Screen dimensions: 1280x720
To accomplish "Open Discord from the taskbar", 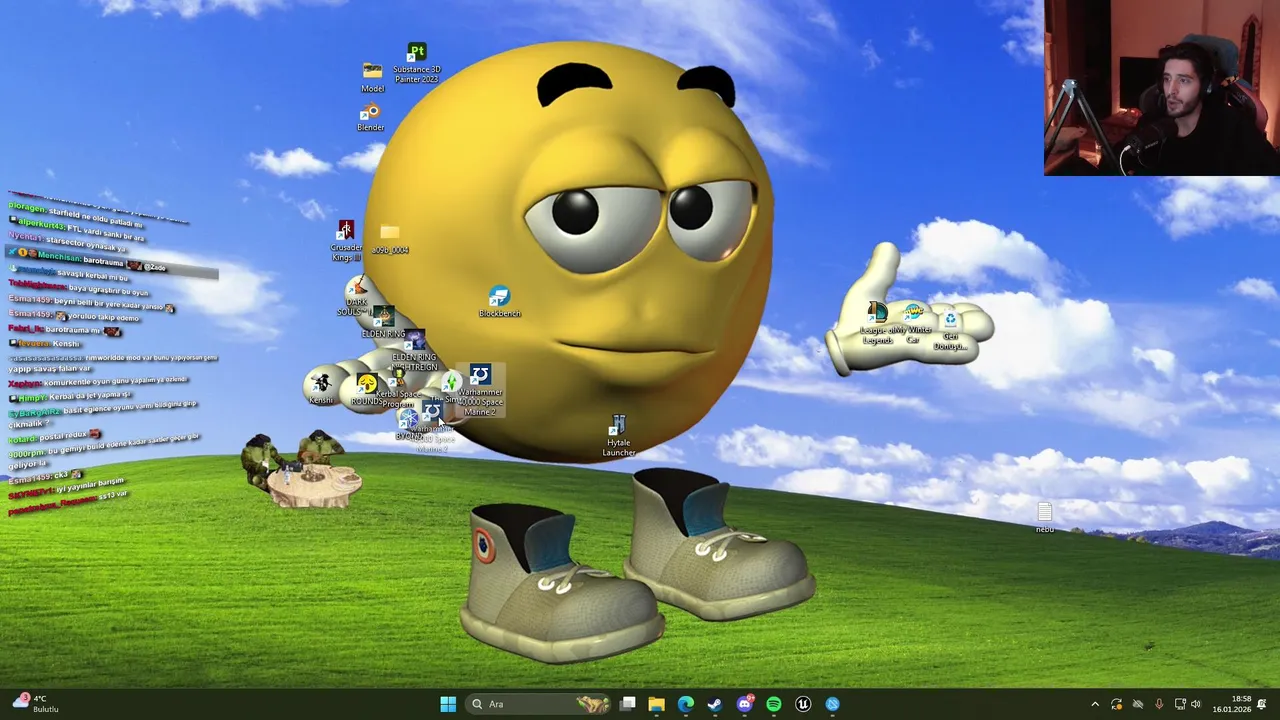I will 744,704.
